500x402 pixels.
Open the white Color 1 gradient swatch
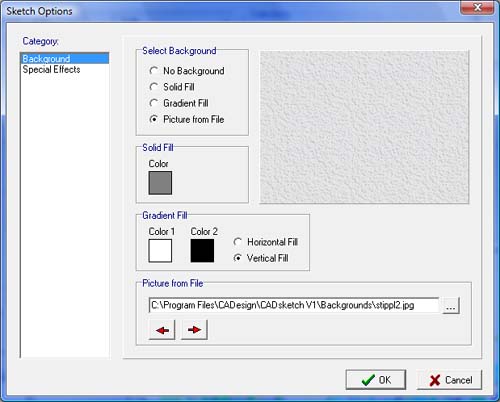click(160, 251)
